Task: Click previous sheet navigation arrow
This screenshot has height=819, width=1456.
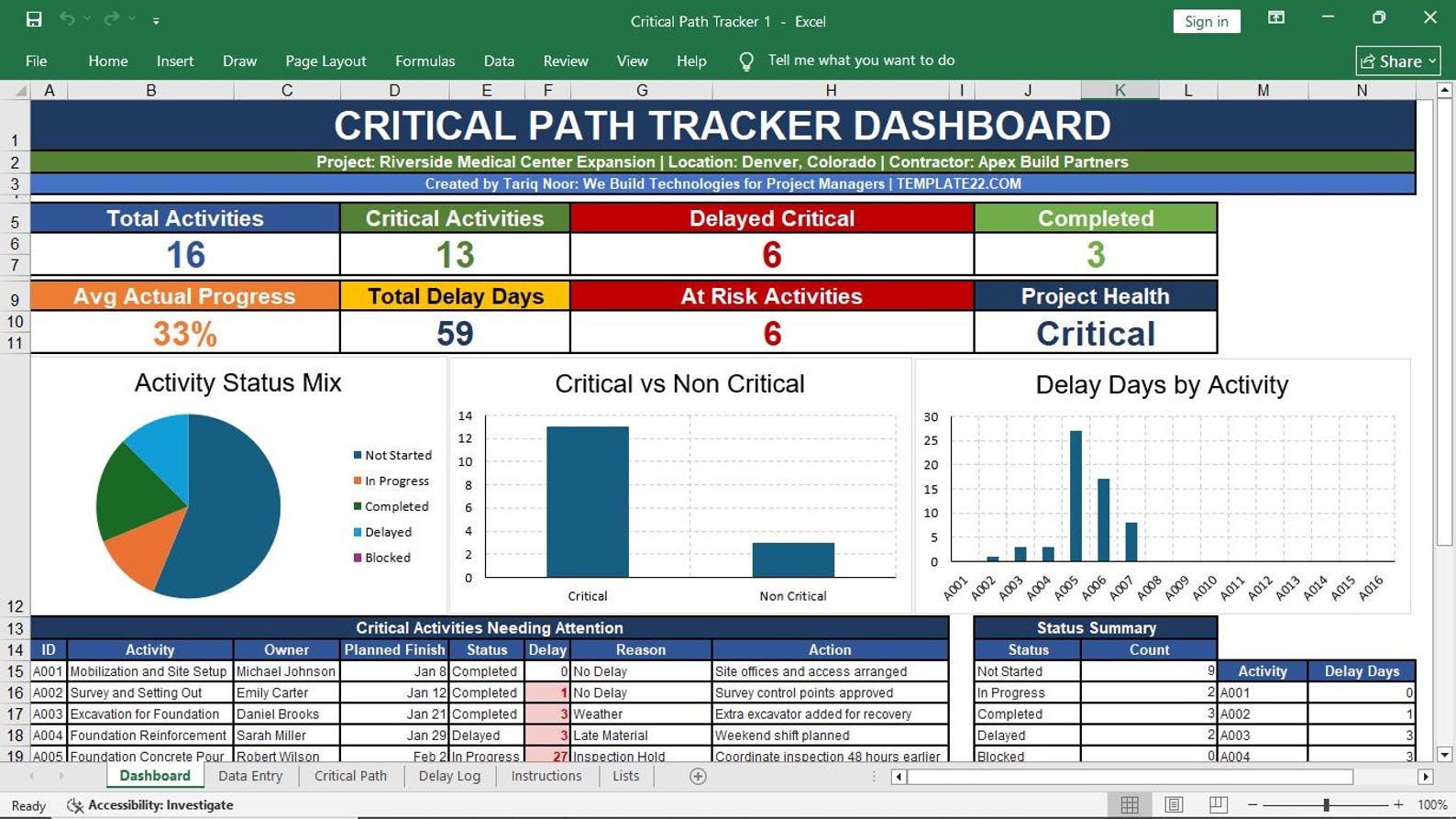Action: click(31, 776)
